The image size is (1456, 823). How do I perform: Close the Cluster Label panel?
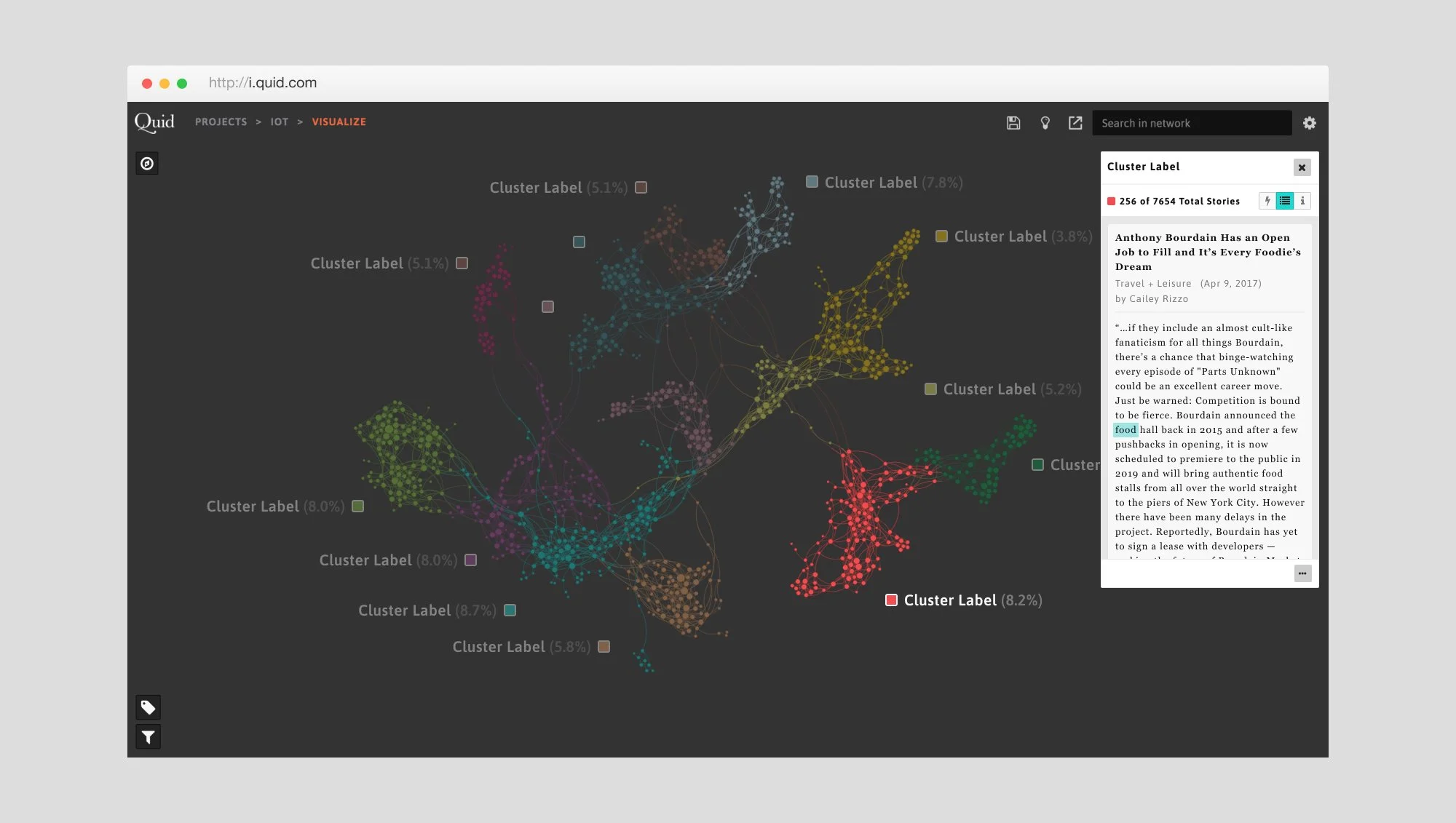tap(1302, 168)
